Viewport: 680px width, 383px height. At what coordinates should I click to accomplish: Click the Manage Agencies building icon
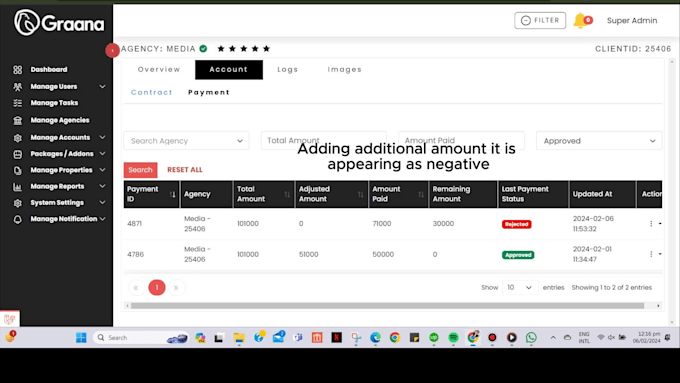click(x=17, y=120)
